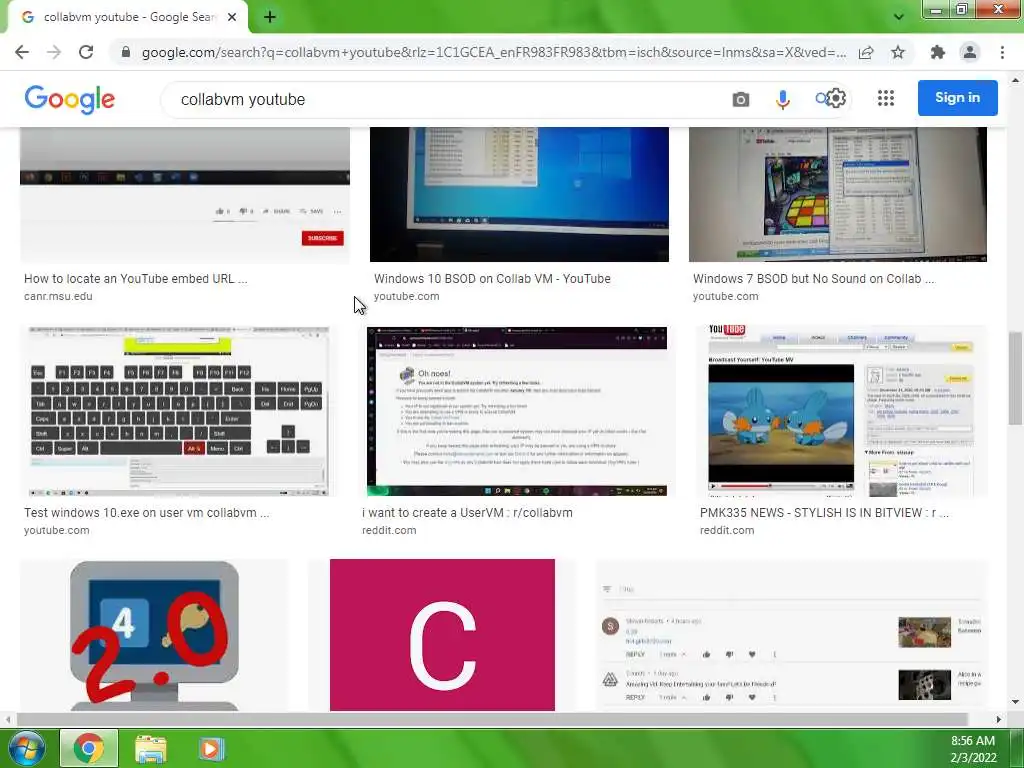Open Windows 7 BSOD thumbnail

(838, 195)
